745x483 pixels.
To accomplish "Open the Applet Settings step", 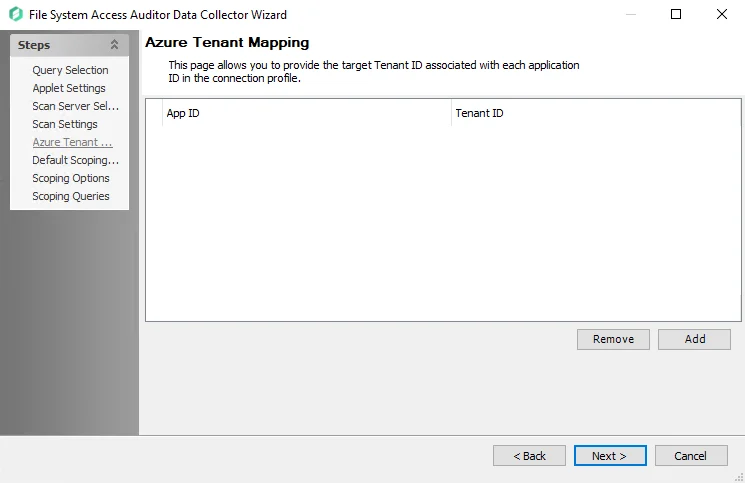I will point(69,88).
